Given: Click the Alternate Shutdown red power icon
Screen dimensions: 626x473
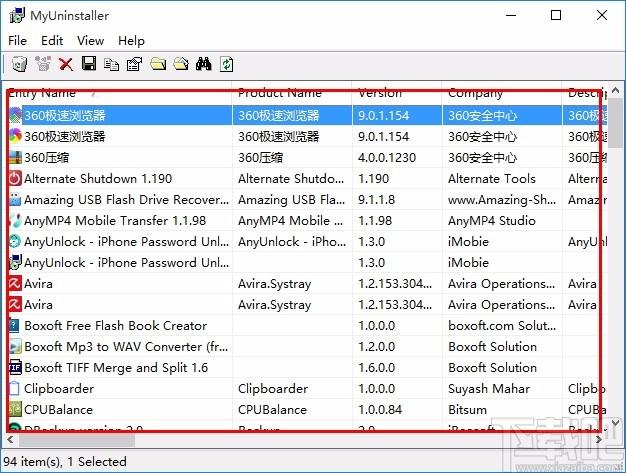Looking at the screenshot, I should 15,178.
